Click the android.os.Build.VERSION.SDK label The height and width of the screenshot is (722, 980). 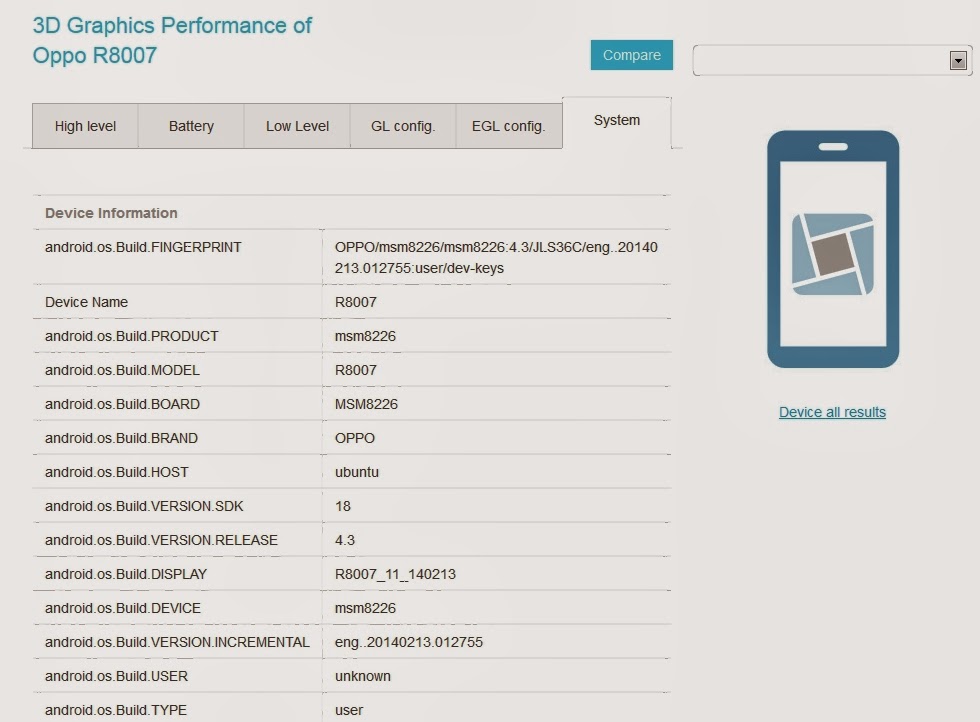coord(144,506)
